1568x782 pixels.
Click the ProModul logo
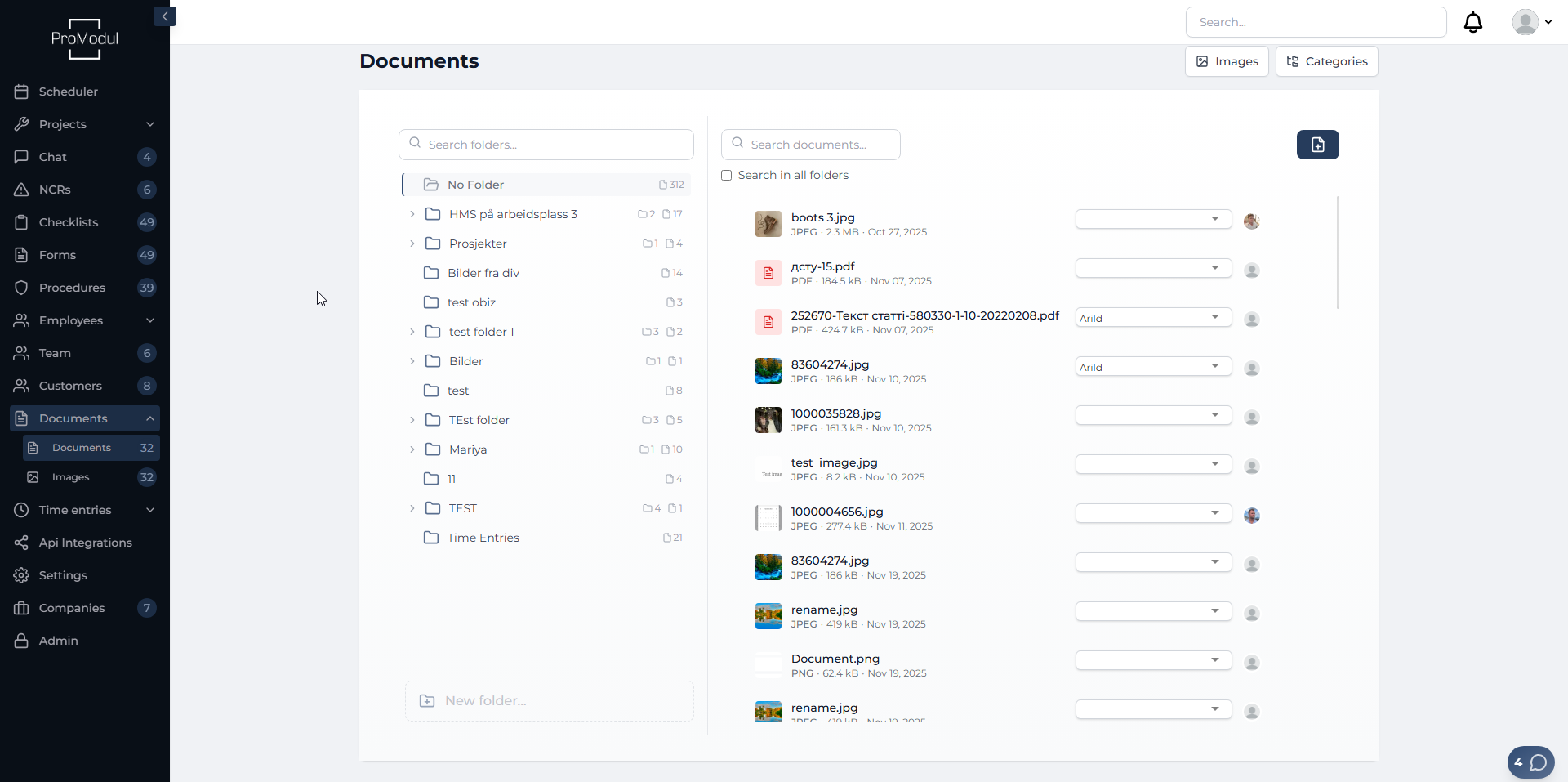tap(85, 38)
